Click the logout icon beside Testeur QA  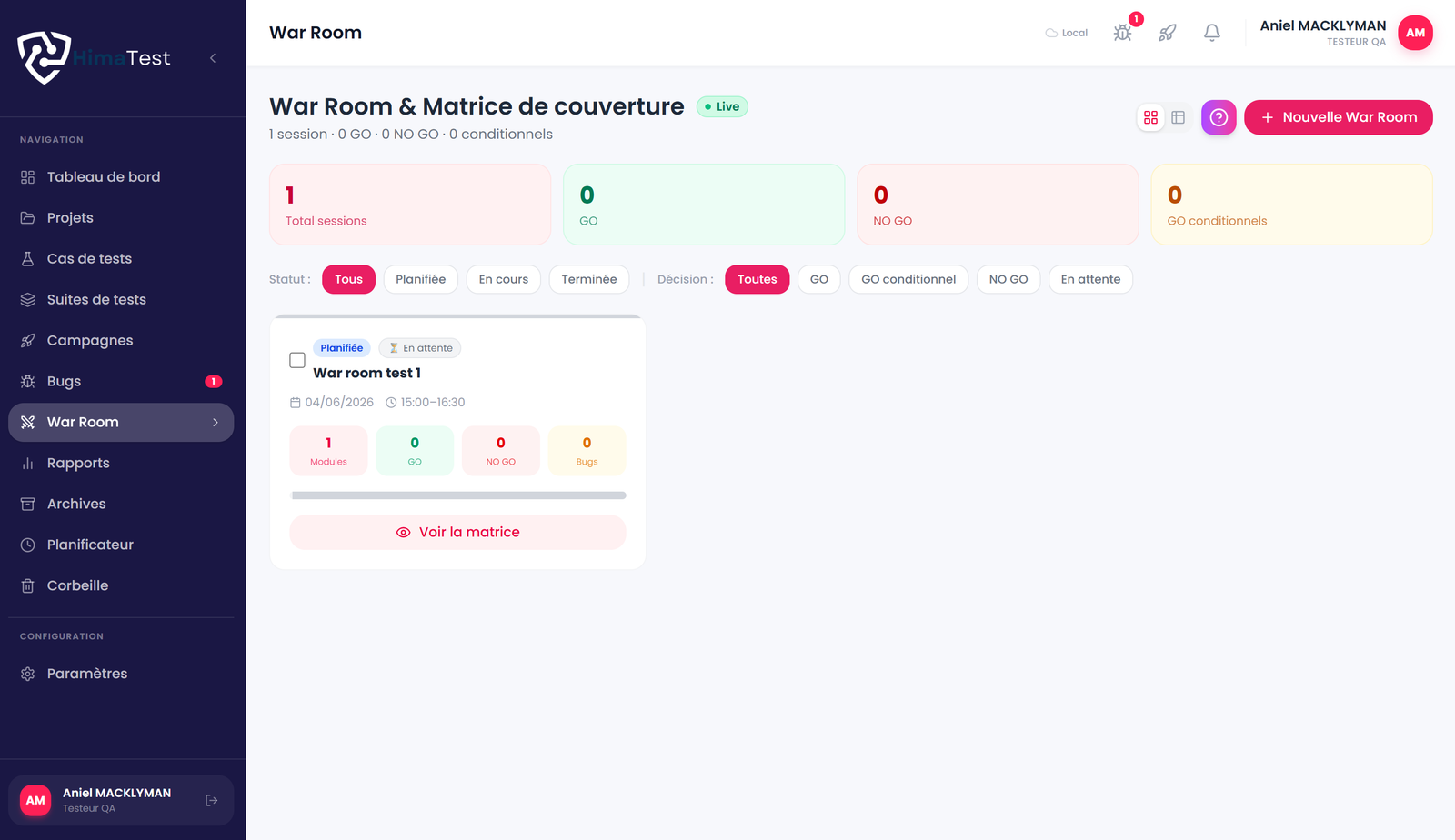pyautogui.click(x=212, y=800)
